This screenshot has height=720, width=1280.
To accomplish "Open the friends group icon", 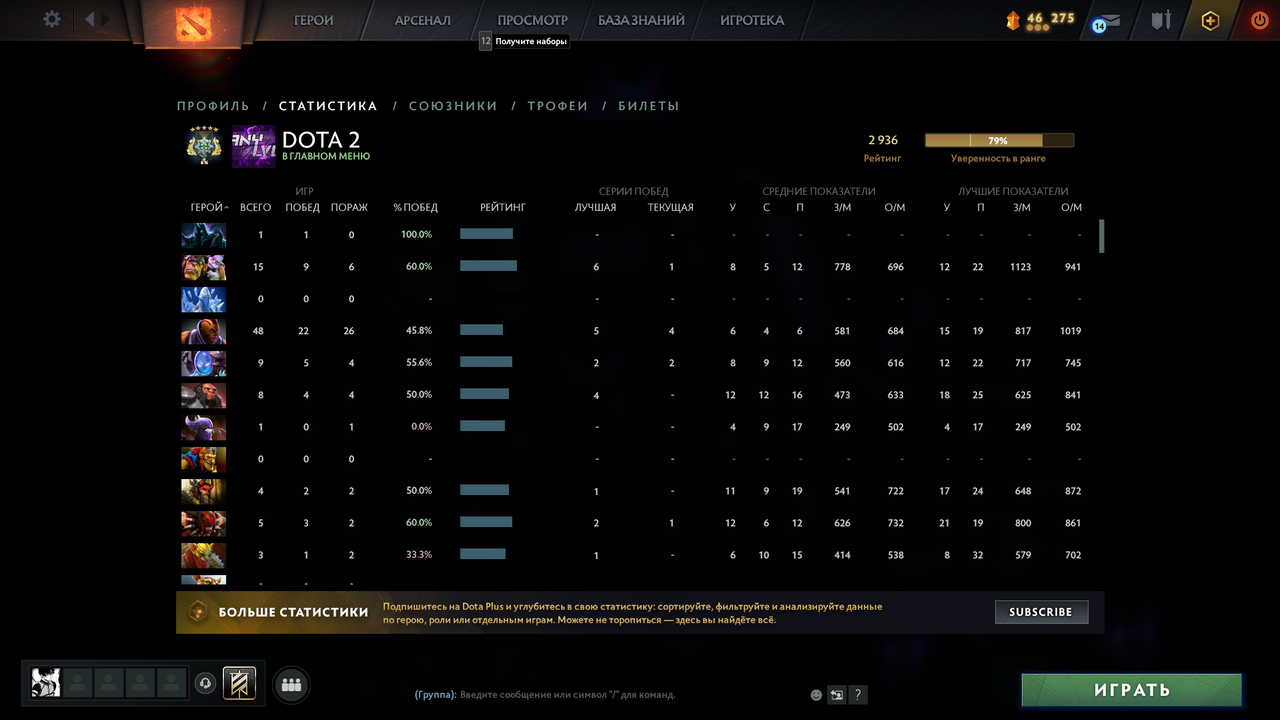I will tap(291, 685).
